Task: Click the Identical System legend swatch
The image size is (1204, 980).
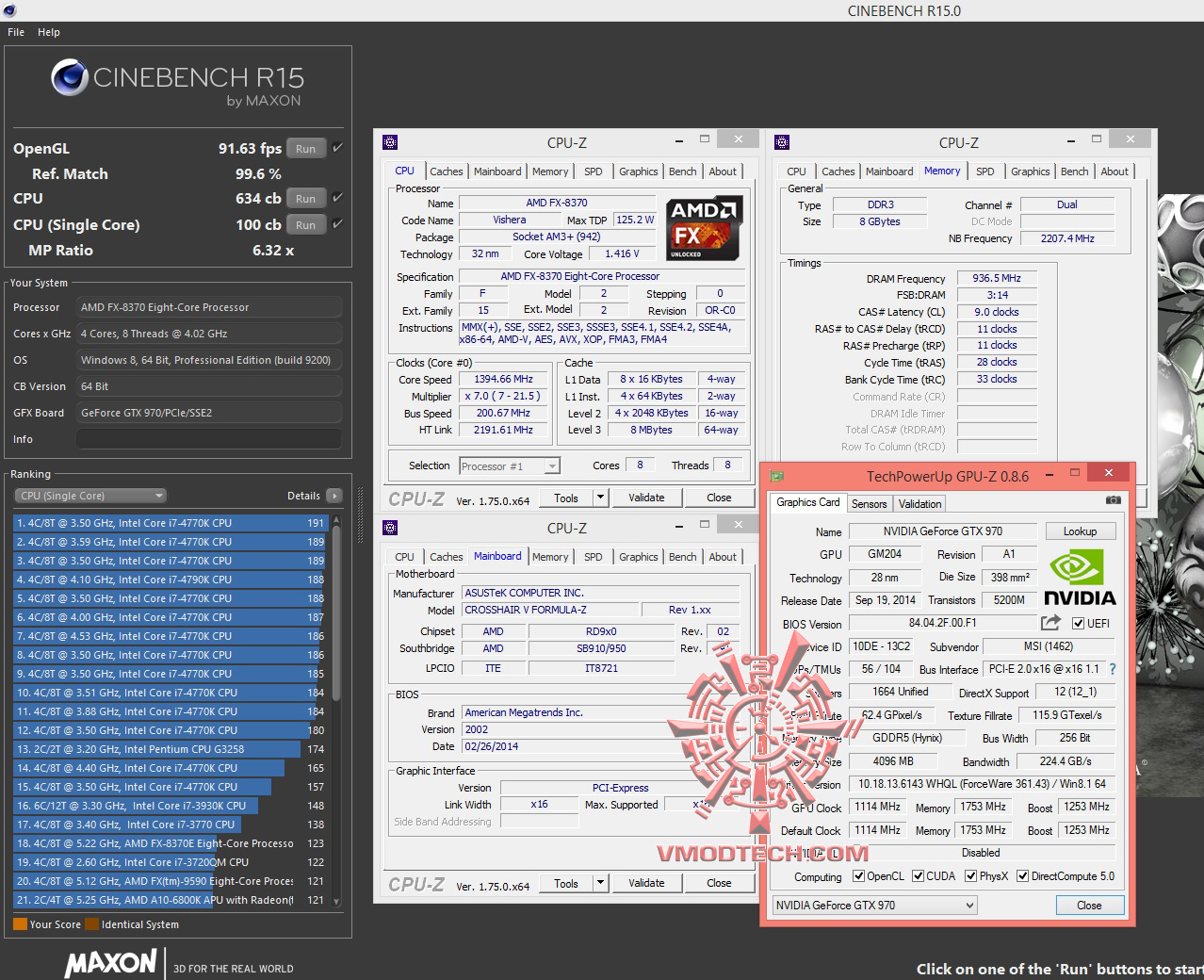Action: (x=91, y=924)
